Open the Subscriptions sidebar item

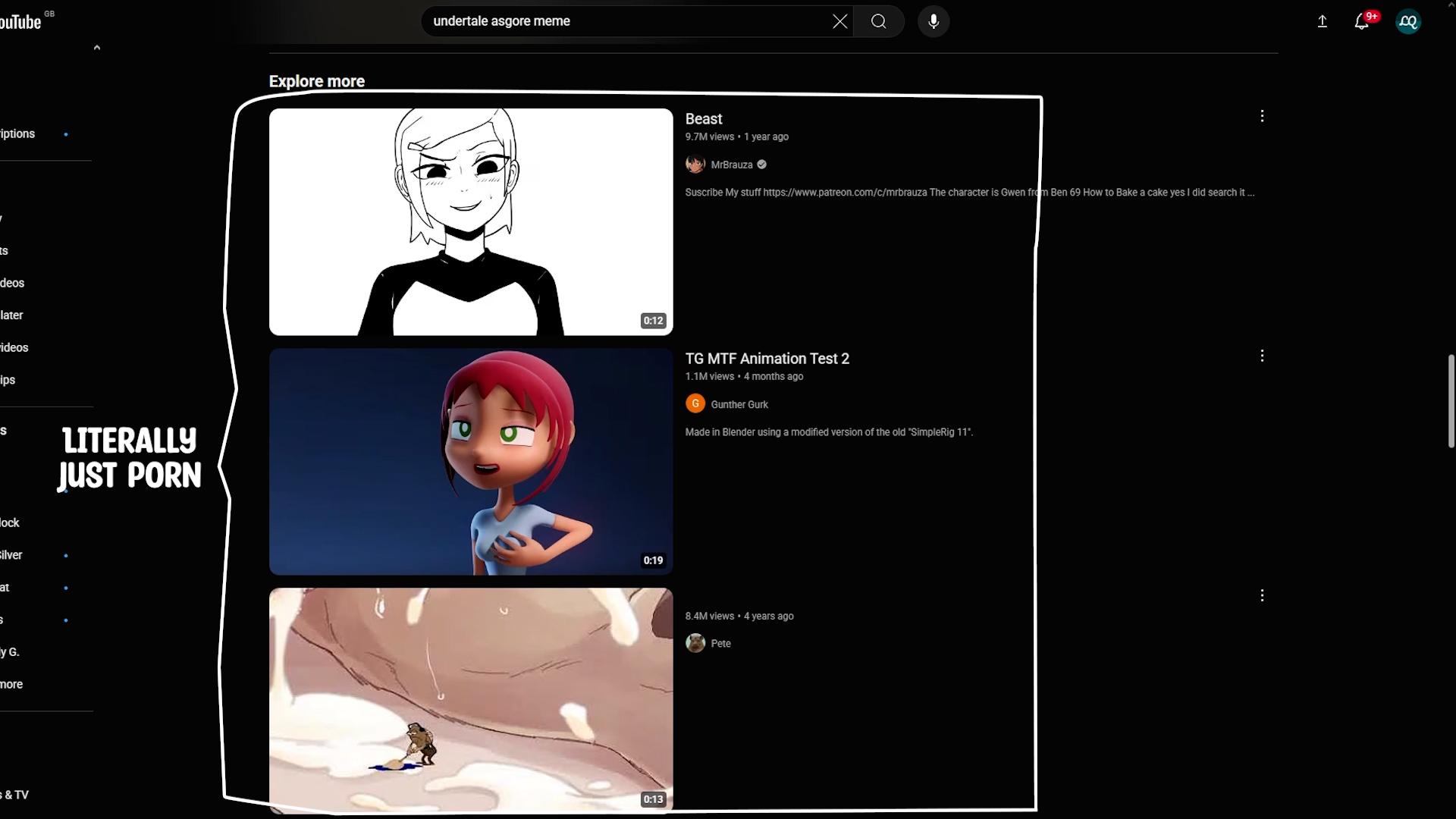point(17,133)
